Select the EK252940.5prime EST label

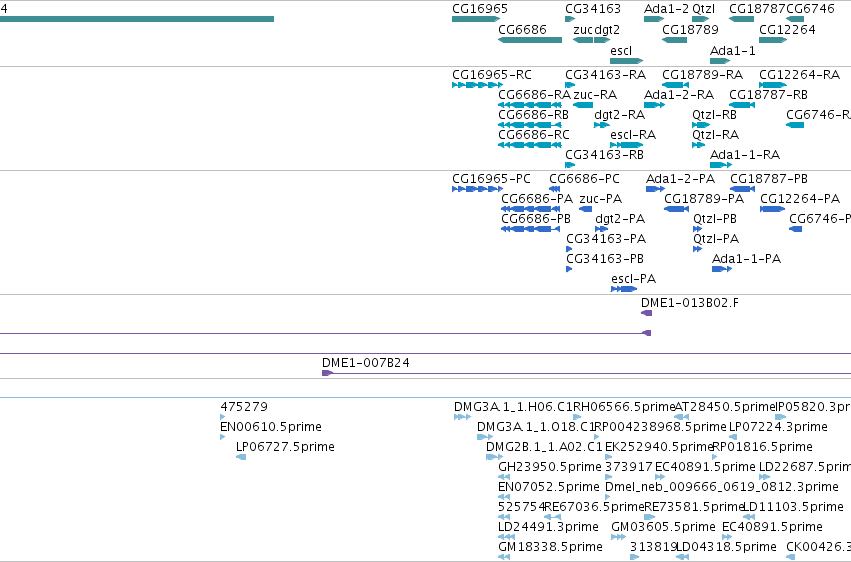point(658,447)
